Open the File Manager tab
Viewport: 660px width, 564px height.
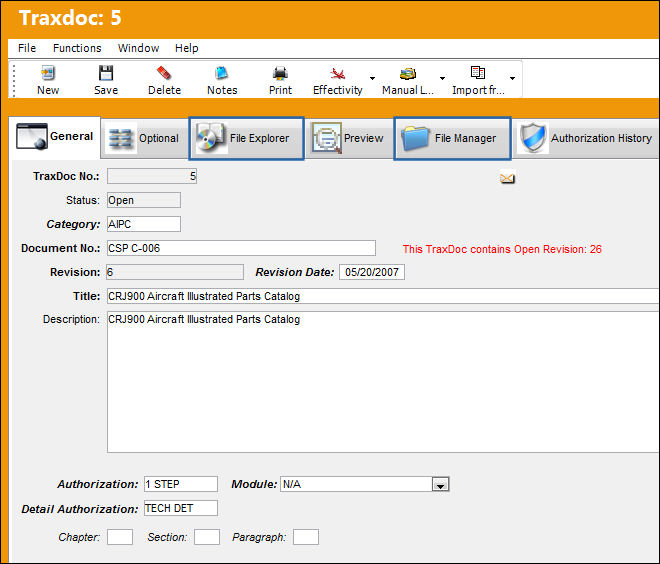pyautogui.click(x=452, y=138)
